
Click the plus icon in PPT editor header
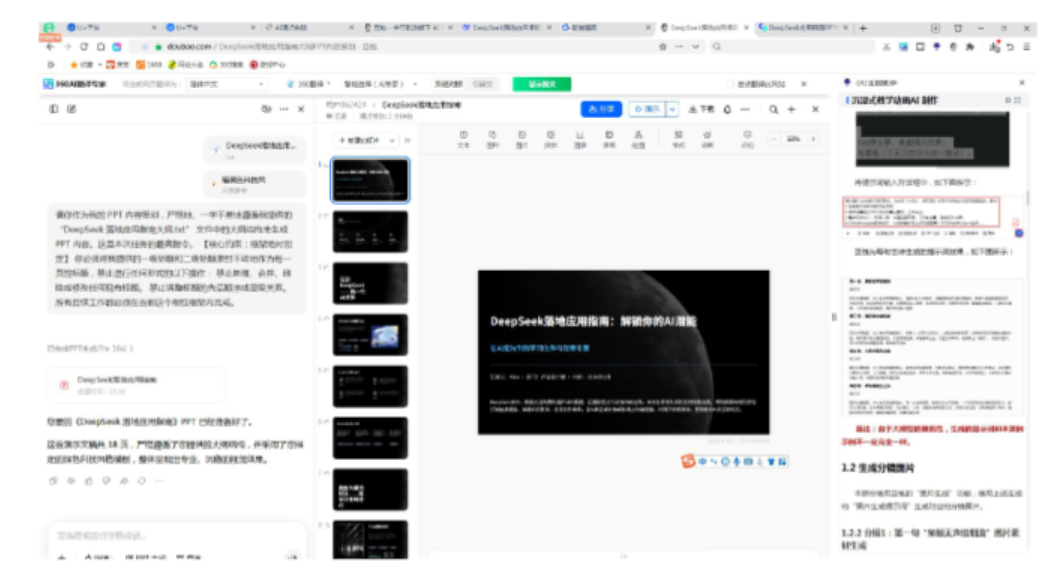792,109
